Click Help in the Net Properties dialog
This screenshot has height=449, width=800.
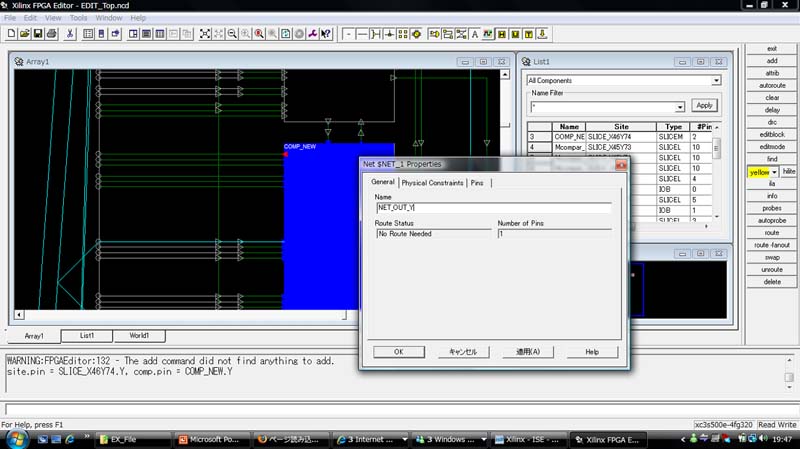[x=592, y=352]
